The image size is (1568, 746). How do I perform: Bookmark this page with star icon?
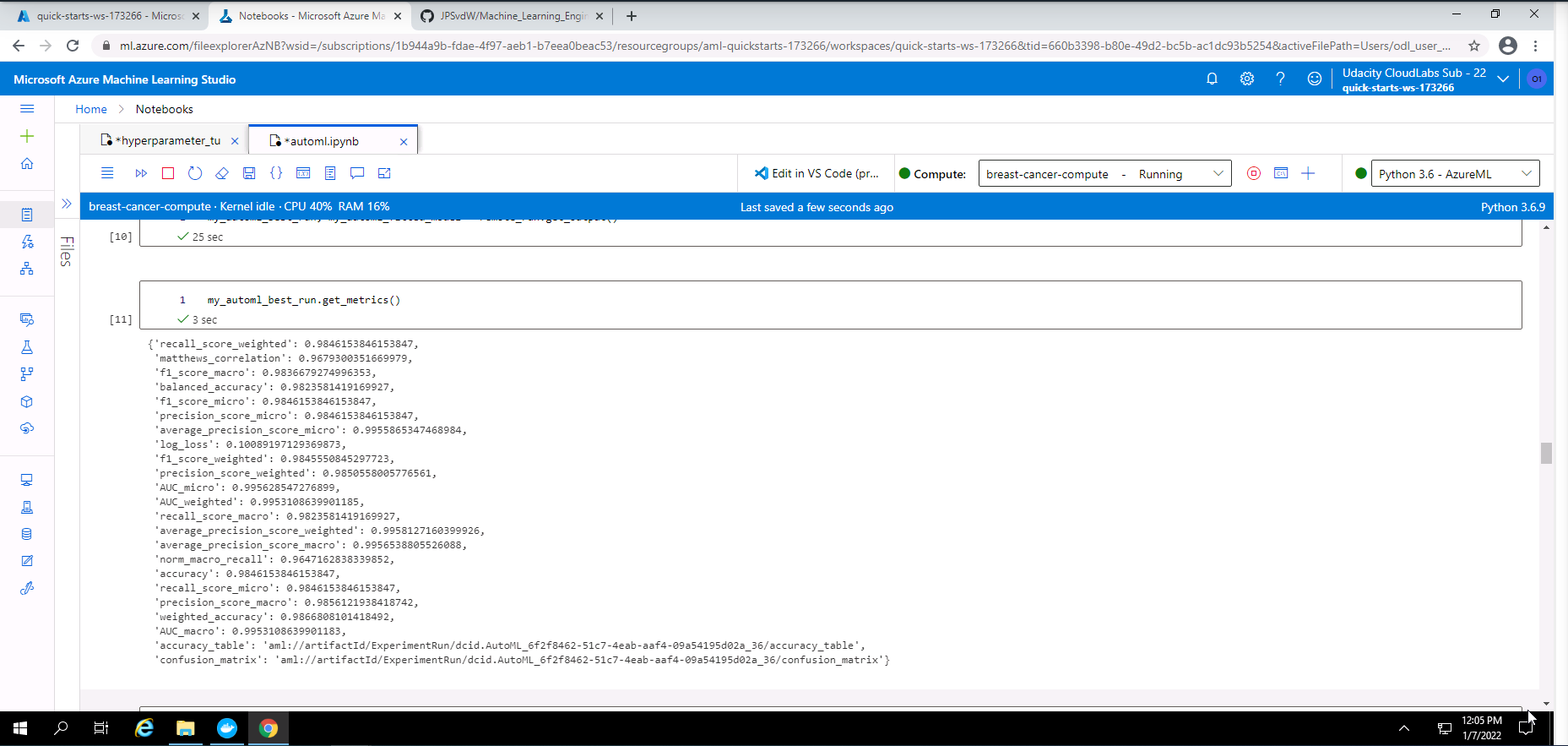click(1474, 46)
